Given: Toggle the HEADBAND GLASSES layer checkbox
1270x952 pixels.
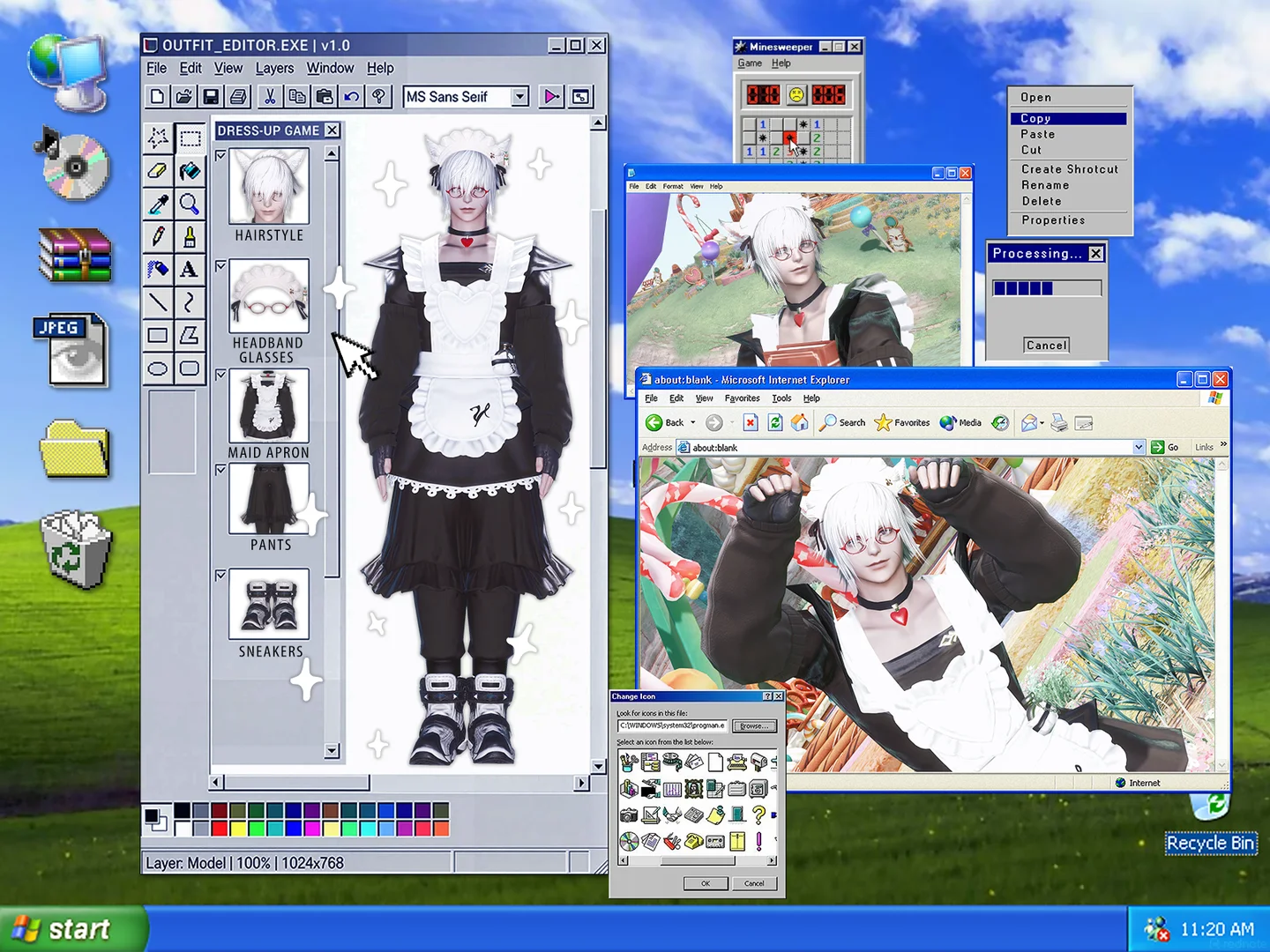Looking at the screenshot, I should pyautogui.click(x=220, y=265).
